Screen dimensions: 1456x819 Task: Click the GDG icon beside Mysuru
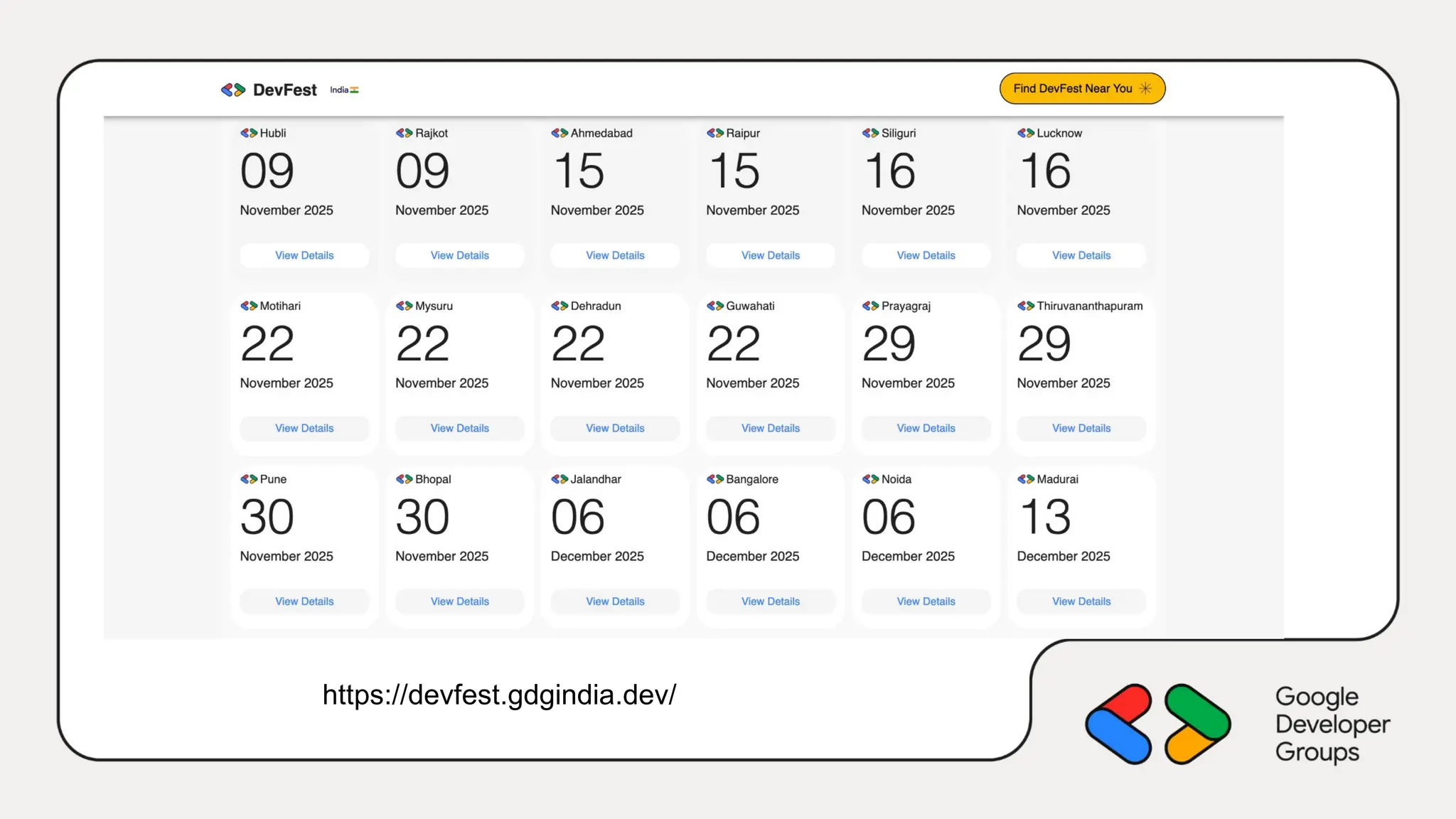click(405, 306)
